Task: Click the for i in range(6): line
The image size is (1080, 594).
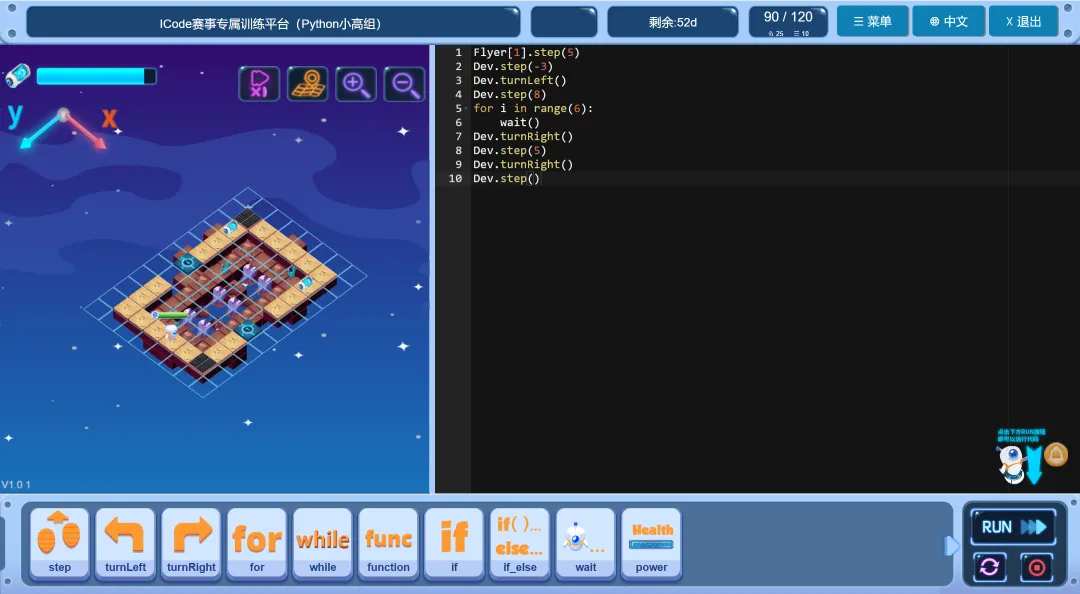Action: pyautogui.click(x=532, y=108)
